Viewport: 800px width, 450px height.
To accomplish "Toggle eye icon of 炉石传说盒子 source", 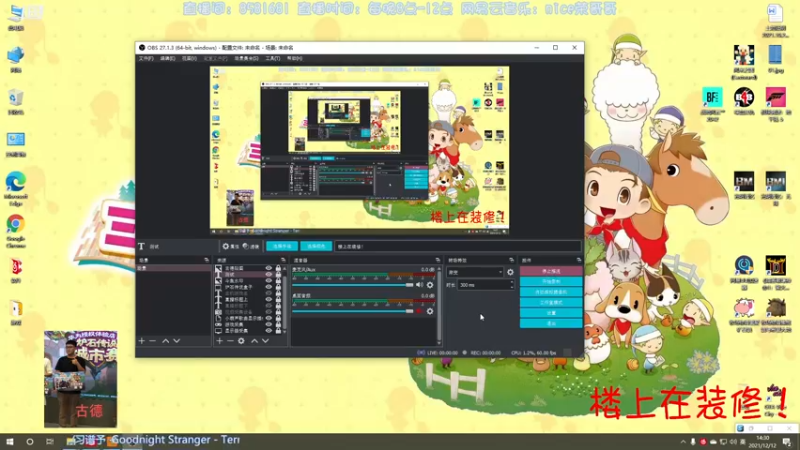I will pyautogui.click(x=269, y=287).
